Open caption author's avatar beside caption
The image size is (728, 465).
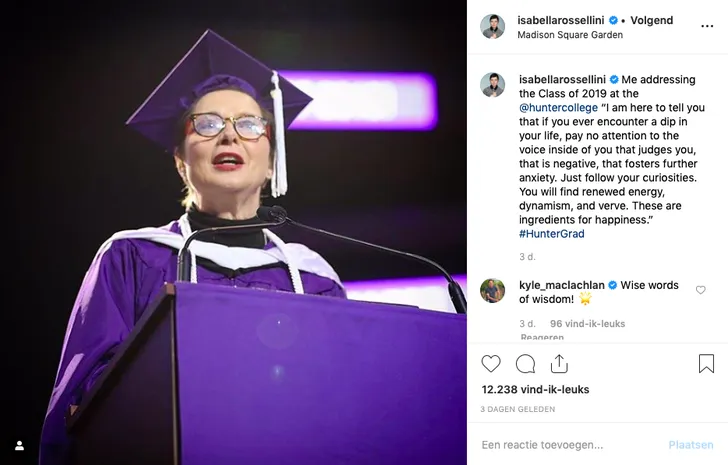click(x=492, y=85)
